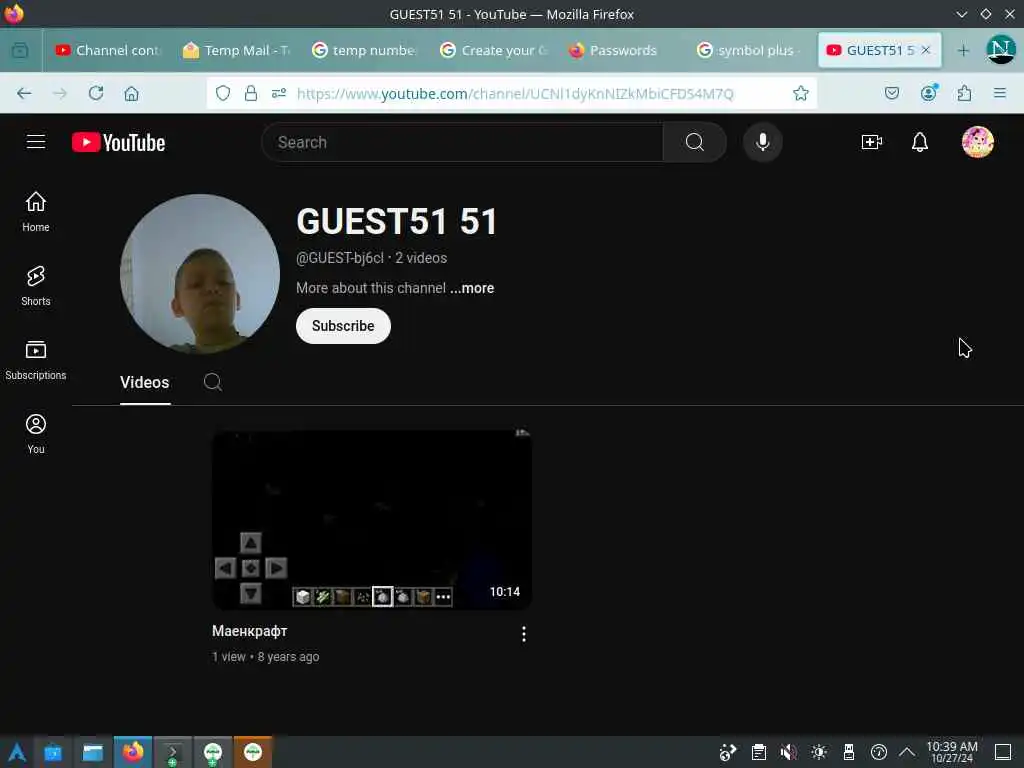Switch to Channel content tab
The height and width of the screenshot is (768, 1024).
pos(108,50)
